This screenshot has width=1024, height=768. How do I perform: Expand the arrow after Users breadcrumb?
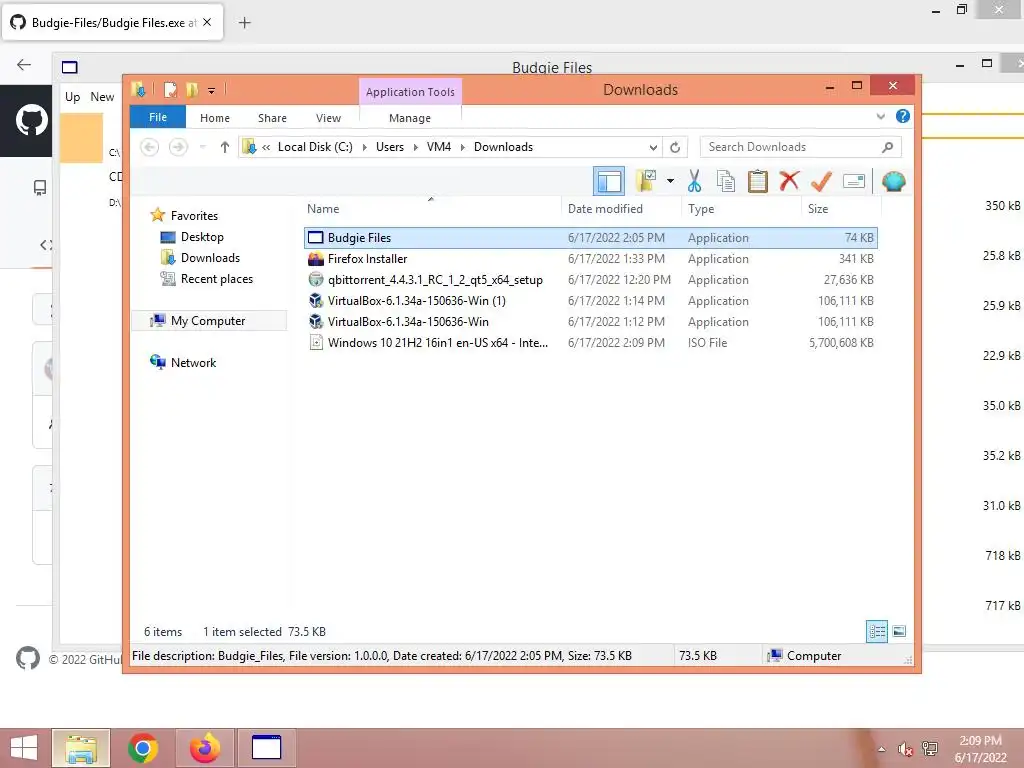coord(415,147)
